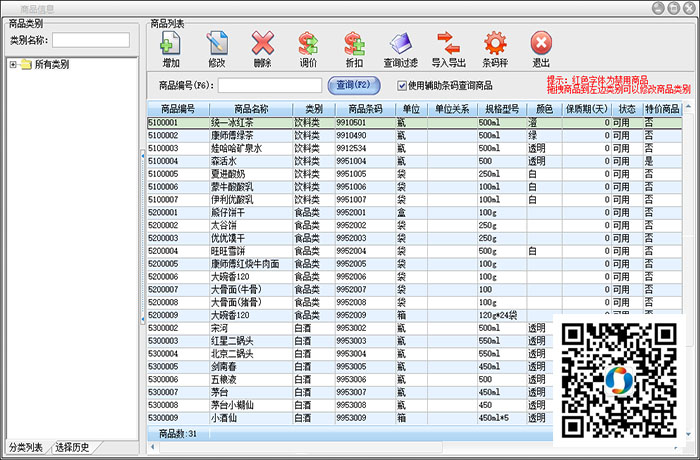Select the row 娃哈哈矿泉水
This screenshot has width=700, height=460.
point(414,148)
